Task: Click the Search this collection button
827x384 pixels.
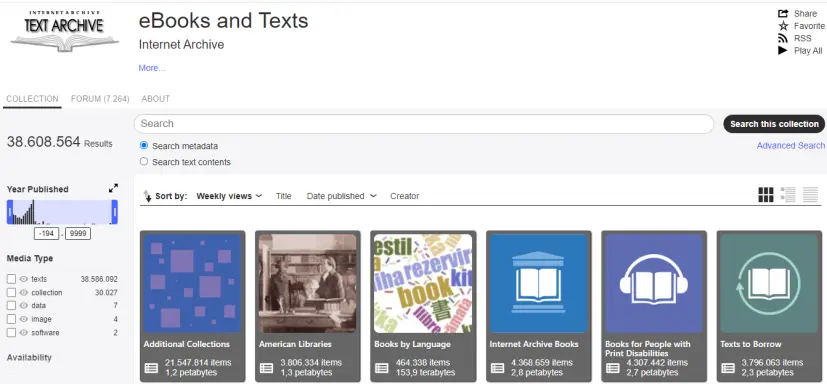Action: 774,124
